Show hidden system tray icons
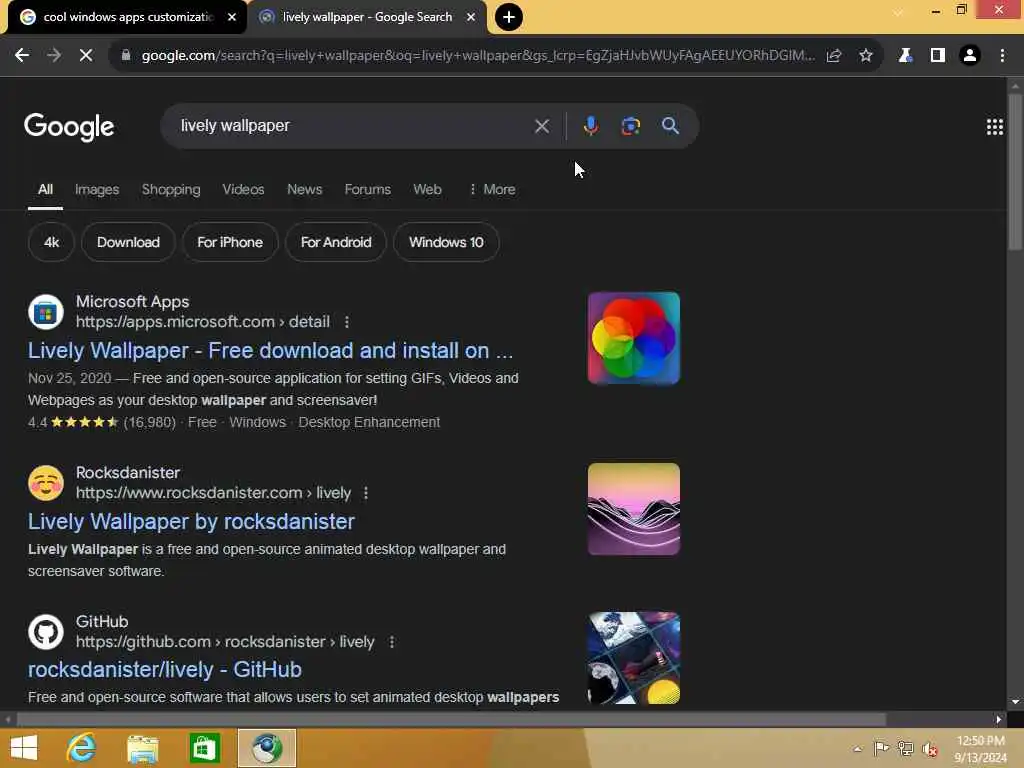The height and width of the screenshot is (768, 1024). (857, 749)
